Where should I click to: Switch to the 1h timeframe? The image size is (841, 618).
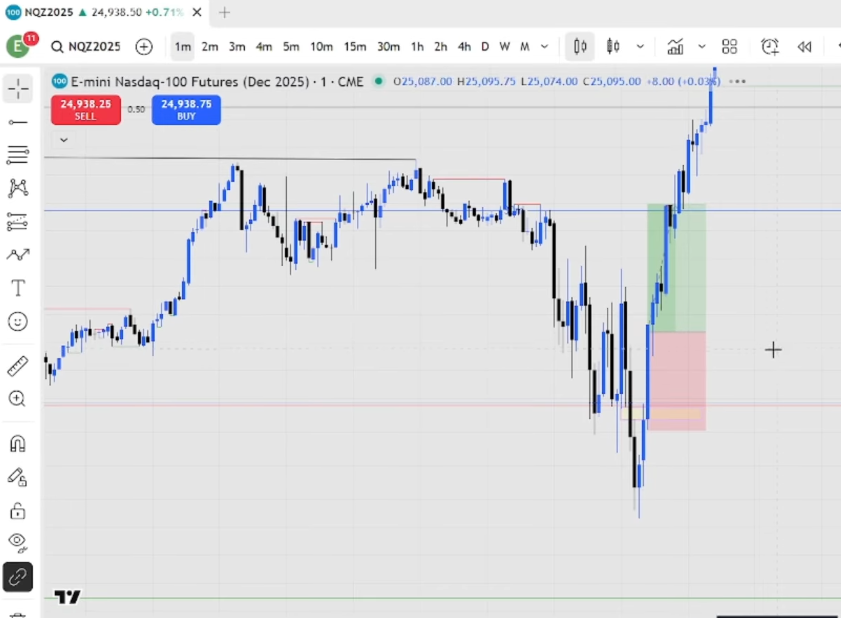(x=417, y=47)
